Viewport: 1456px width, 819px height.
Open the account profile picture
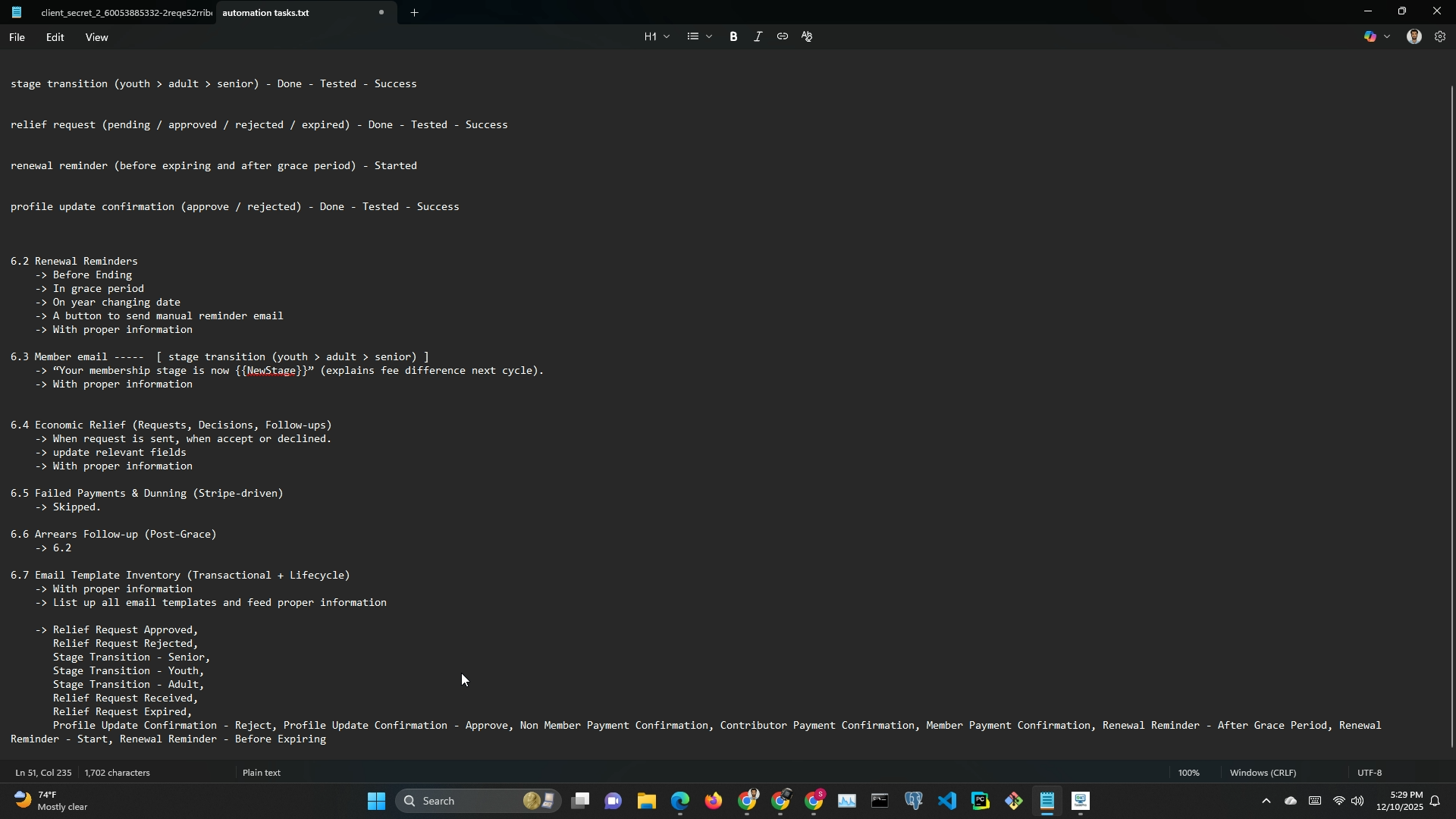1414,36
